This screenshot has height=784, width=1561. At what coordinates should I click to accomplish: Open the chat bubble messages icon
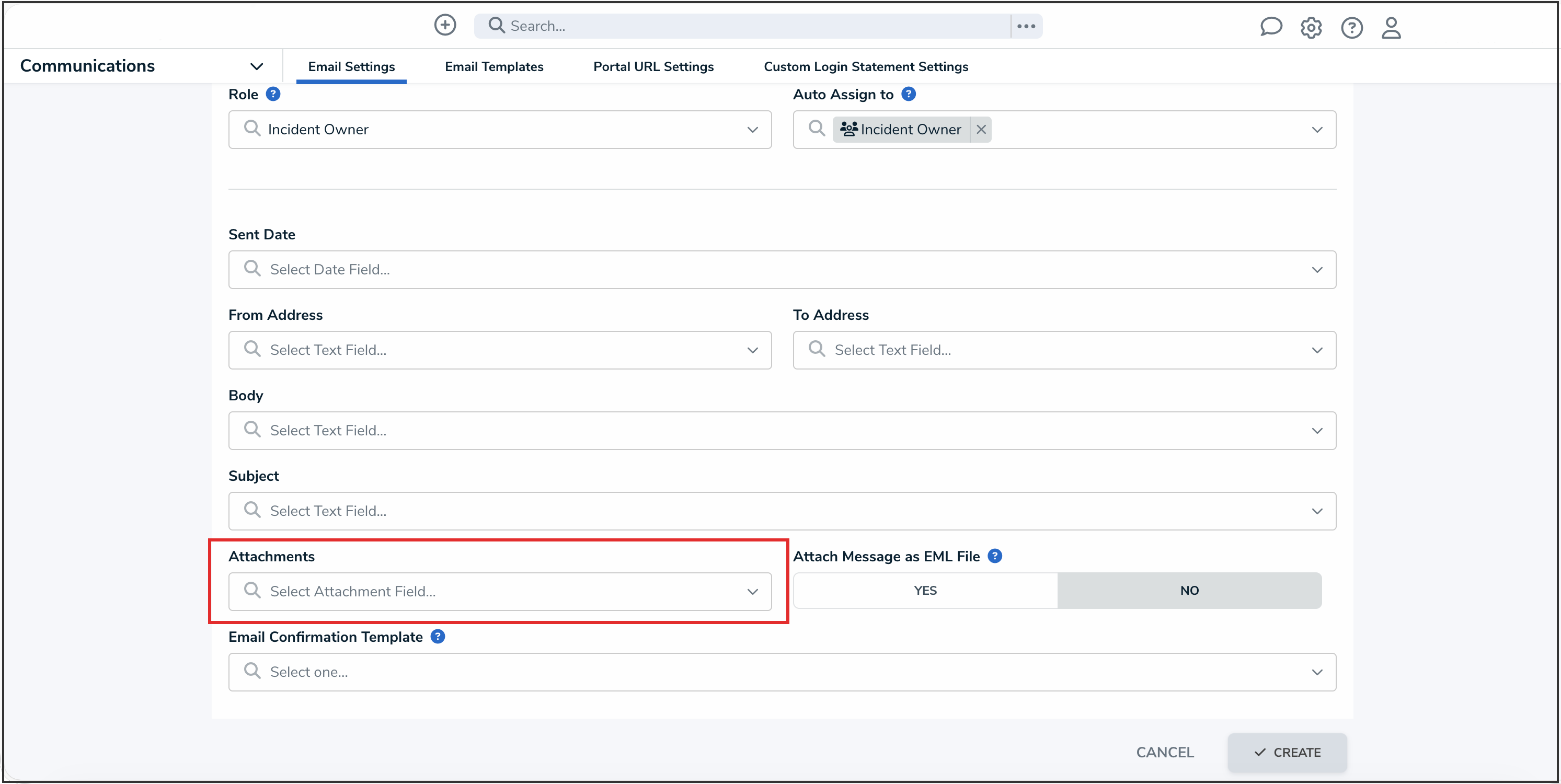[1270, 27]
